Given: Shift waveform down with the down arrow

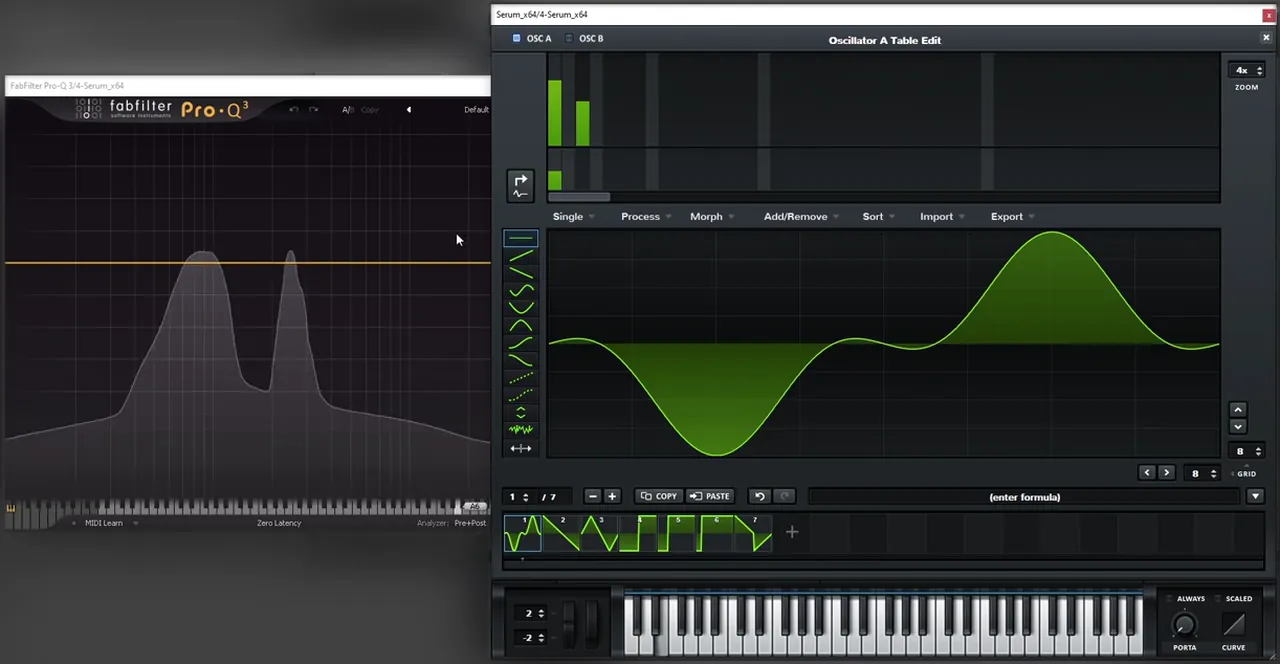Looking at the screenshot, I should click(x=1237, y=427).
